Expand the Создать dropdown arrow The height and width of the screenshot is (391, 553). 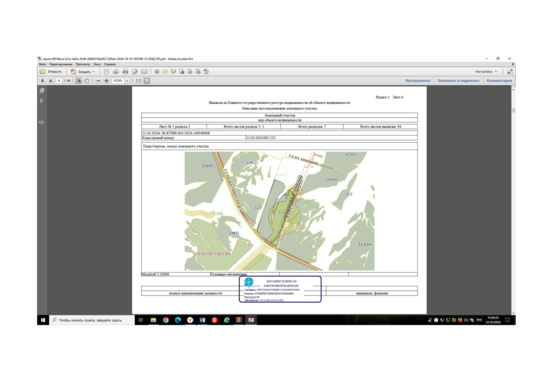point(93,72)
